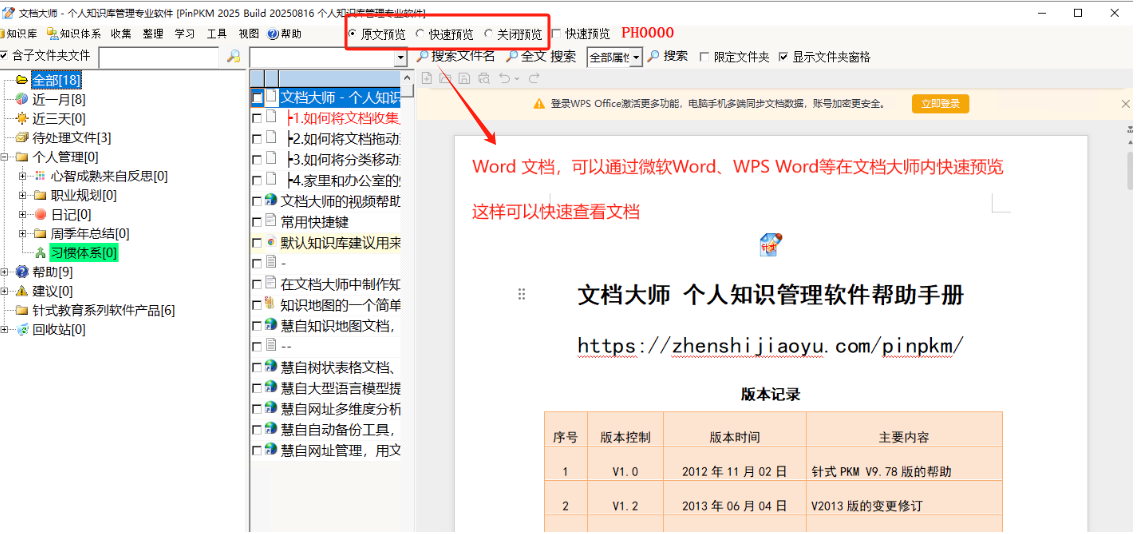Click the WPS undo arrow icon

click(505, 78)
